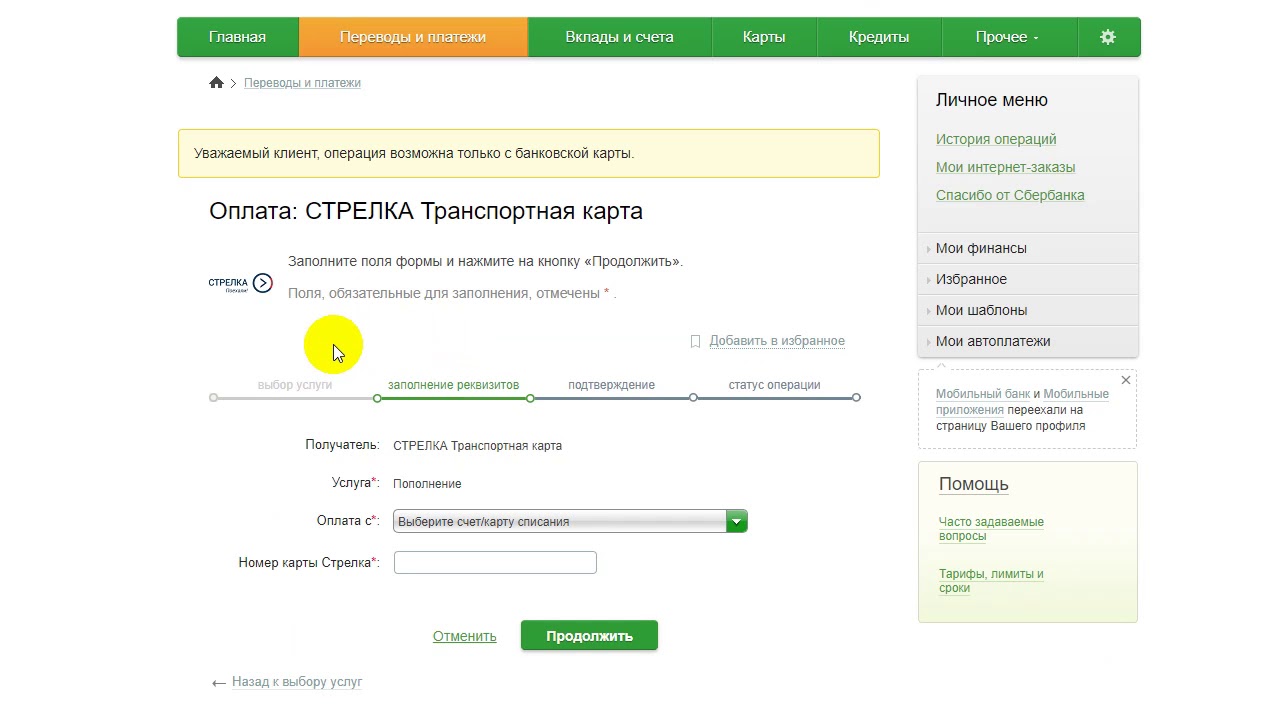Open settings gear in top navigation
This screenshot has width=1280, height=720.
tap(1108, 37)
